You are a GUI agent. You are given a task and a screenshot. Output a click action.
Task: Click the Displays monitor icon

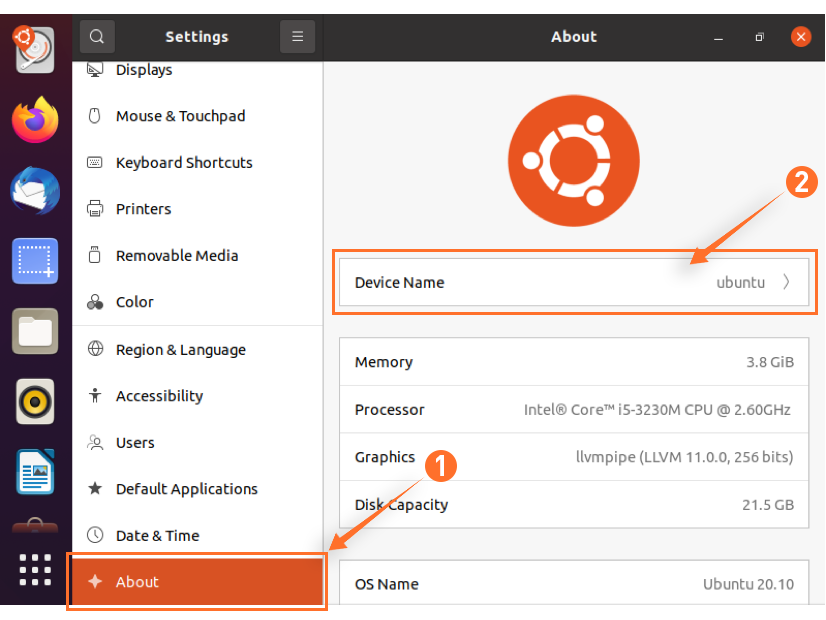pyautogui.click(x=95, y=70)
